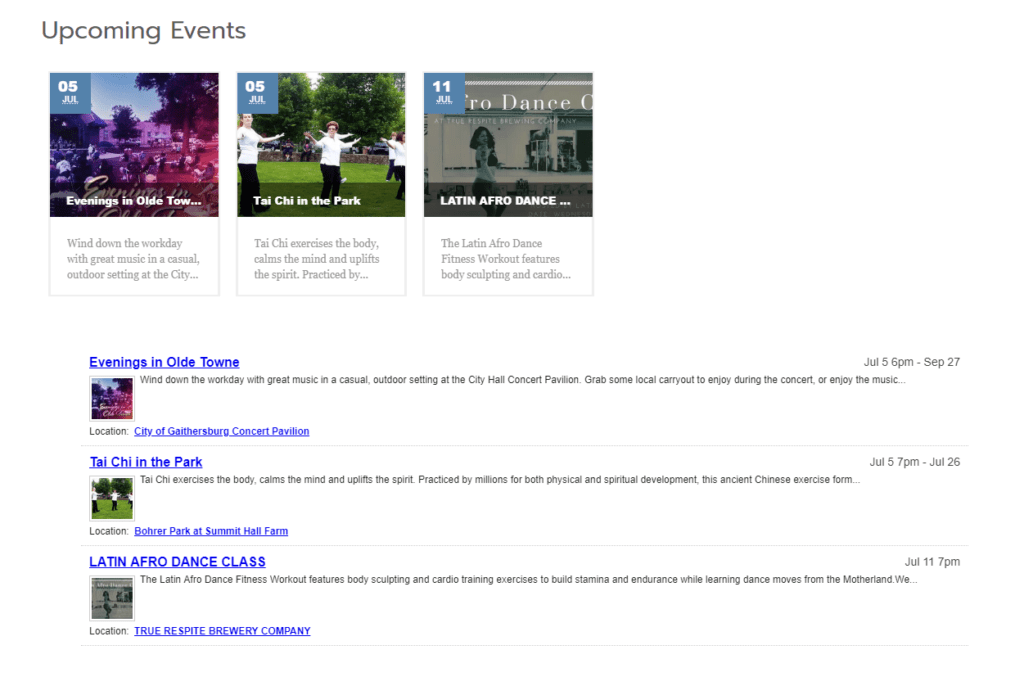Click the 05 JUL date badge on Tai Chi card
Screen dimensions: 1024x677
click(257, 93)
